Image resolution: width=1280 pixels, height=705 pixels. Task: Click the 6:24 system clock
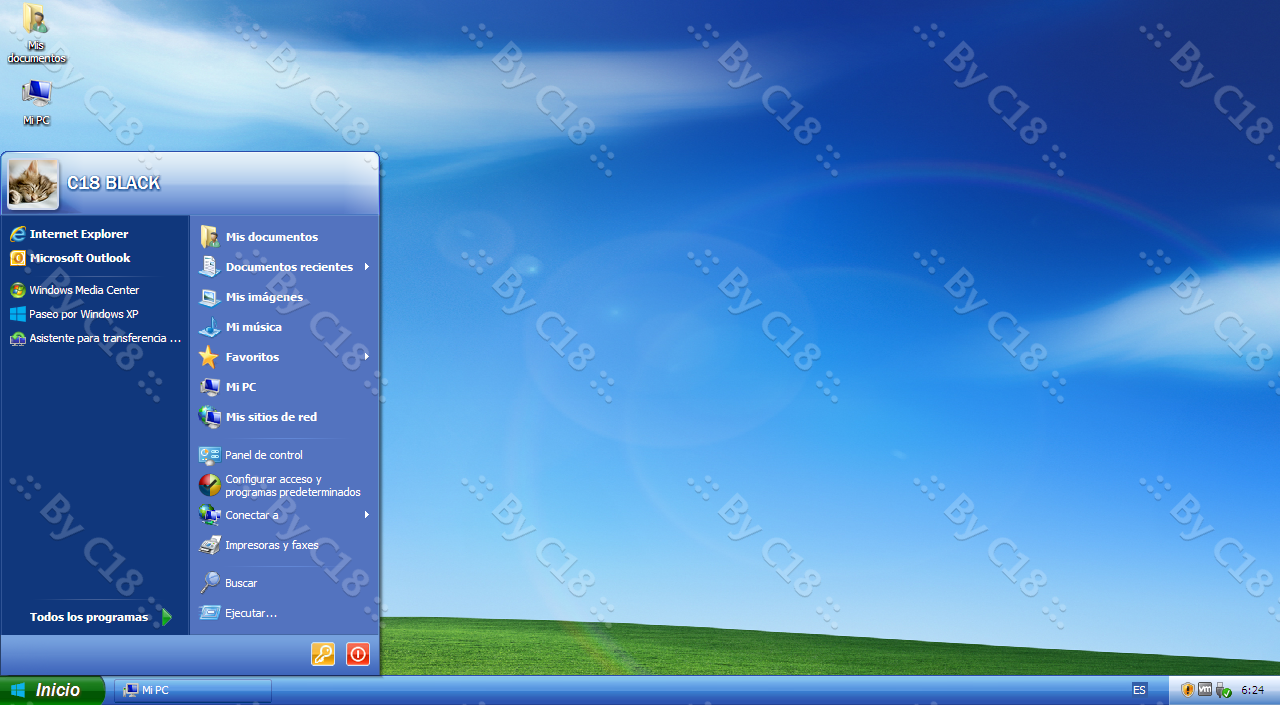point(1252,690)
